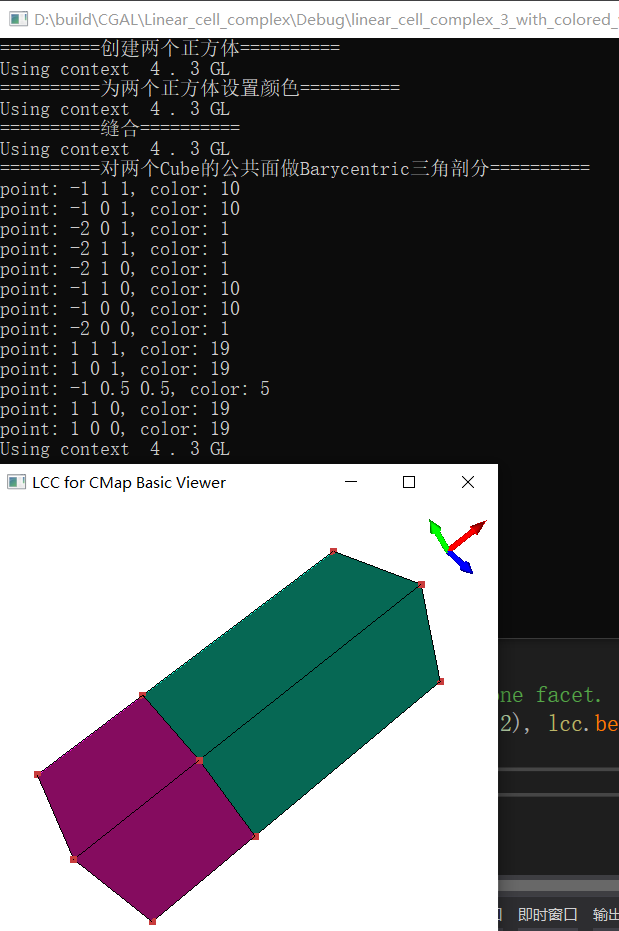Click the line "point: 1 0 1, color: 19"
Image resolution: width=619 pixels, height=931 pixels.
pyautogui.click(x=115, y=369)
